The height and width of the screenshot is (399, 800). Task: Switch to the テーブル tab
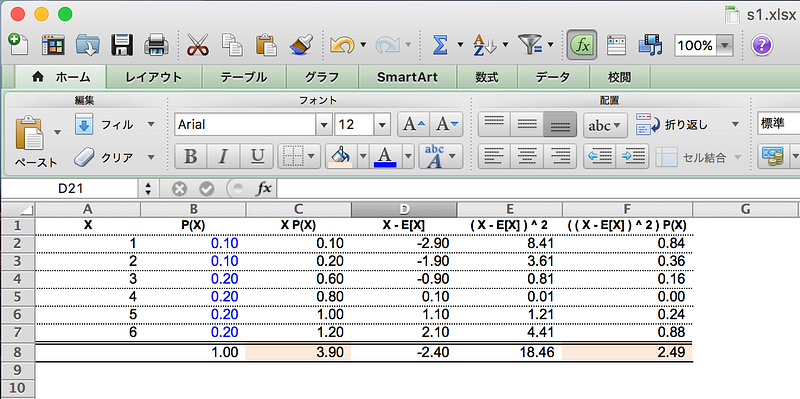pyautogui.click(x=243, y=77)
